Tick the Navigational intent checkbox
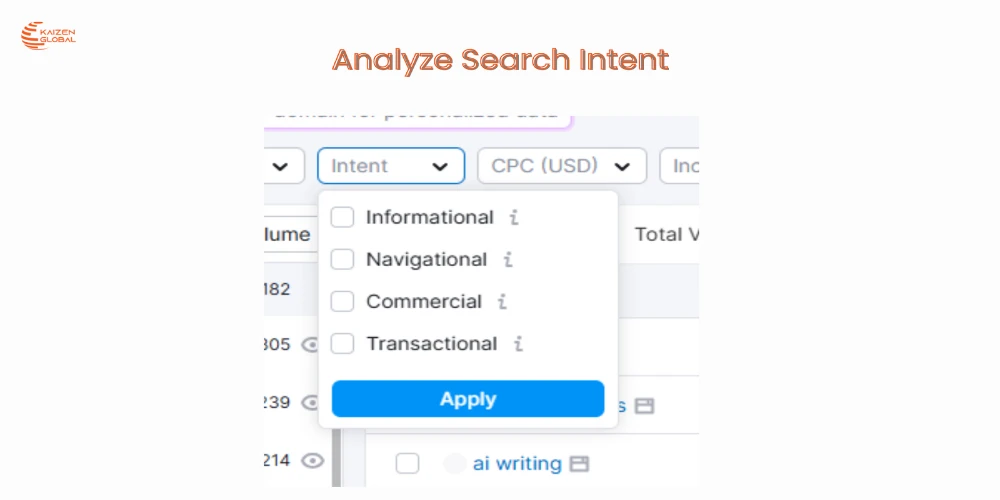The height and width of the screenshot is (500, 1000). click(343, 259)
